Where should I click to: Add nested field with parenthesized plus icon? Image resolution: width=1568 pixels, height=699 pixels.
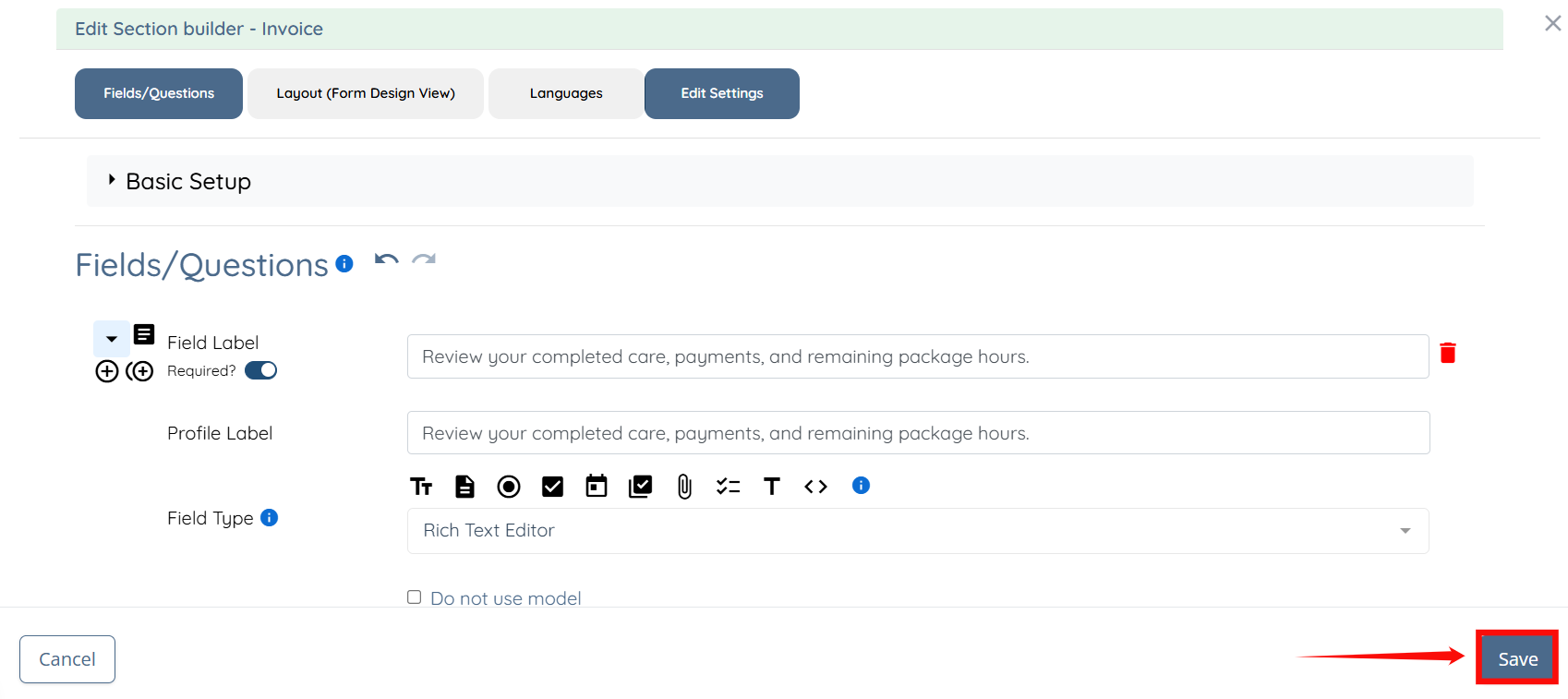coord(139,371)
